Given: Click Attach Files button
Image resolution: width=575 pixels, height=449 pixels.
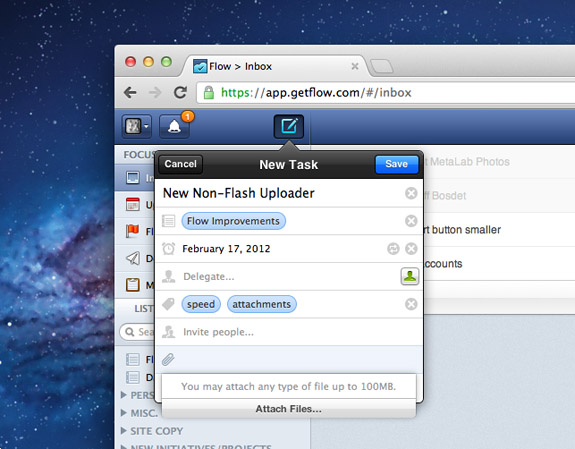Looking at the screenshot, I should pos(289,409).
